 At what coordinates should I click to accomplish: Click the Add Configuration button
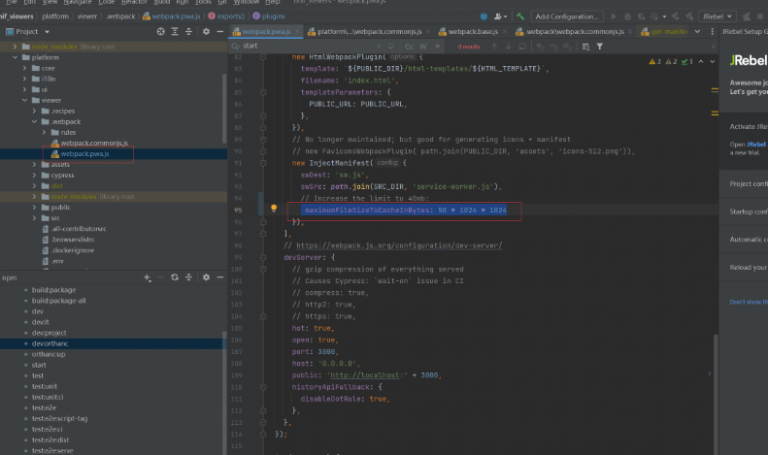[567, 17]
